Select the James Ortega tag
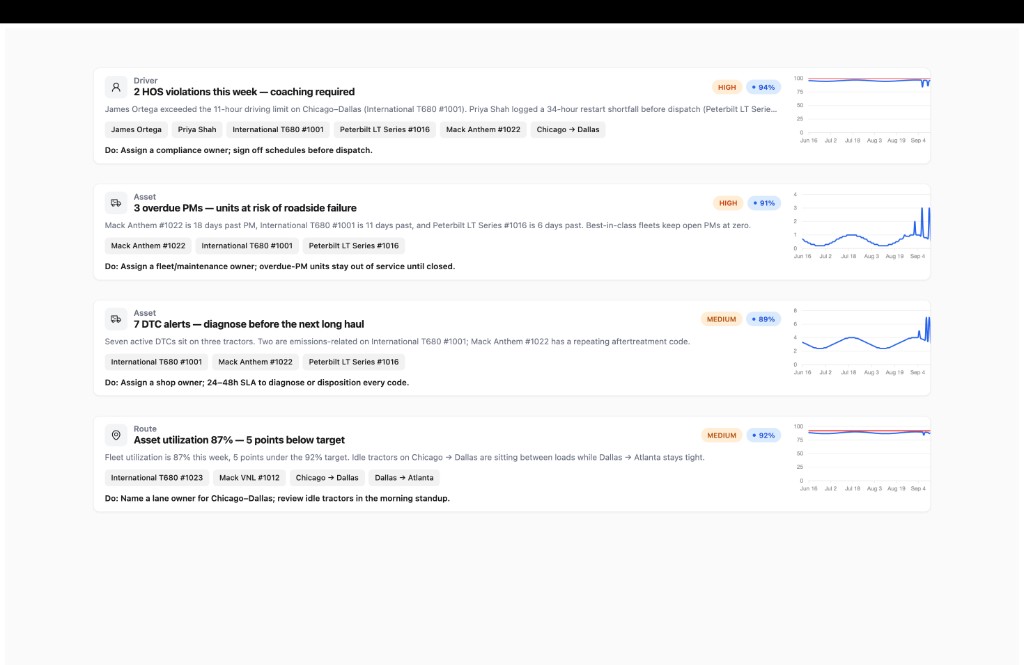 (x=136, y=129)
